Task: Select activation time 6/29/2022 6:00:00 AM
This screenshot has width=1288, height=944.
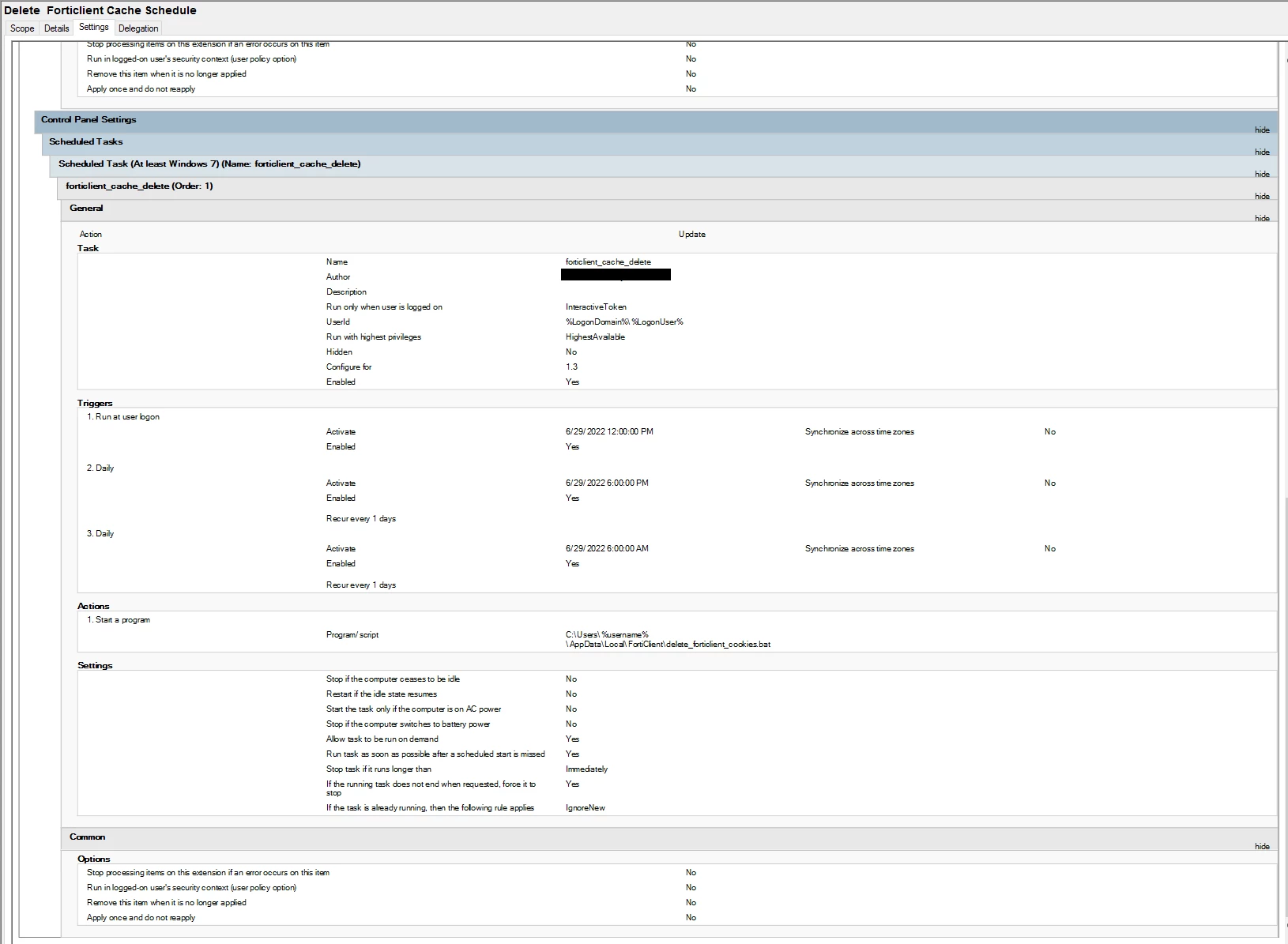Action: pos(607,549)
